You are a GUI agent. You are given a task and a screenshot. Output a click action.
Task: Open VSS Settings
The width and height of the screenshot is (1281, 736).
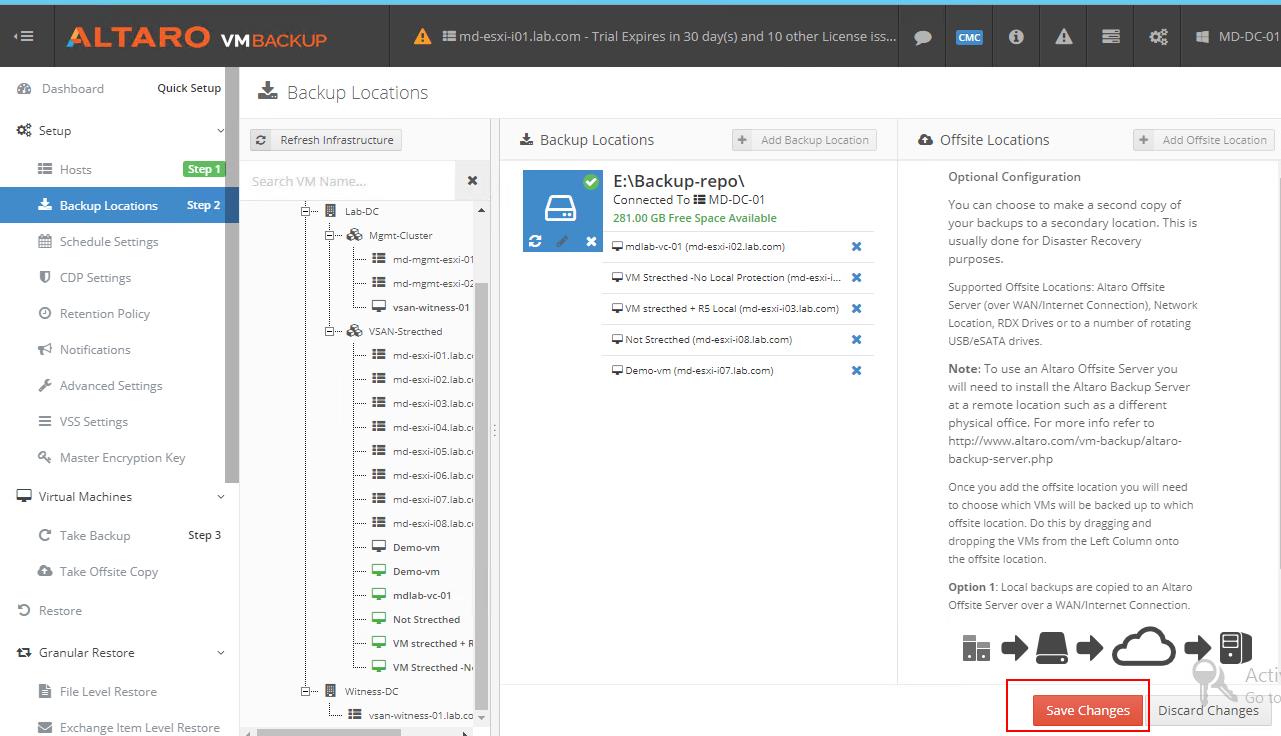[x=93, y=422]
